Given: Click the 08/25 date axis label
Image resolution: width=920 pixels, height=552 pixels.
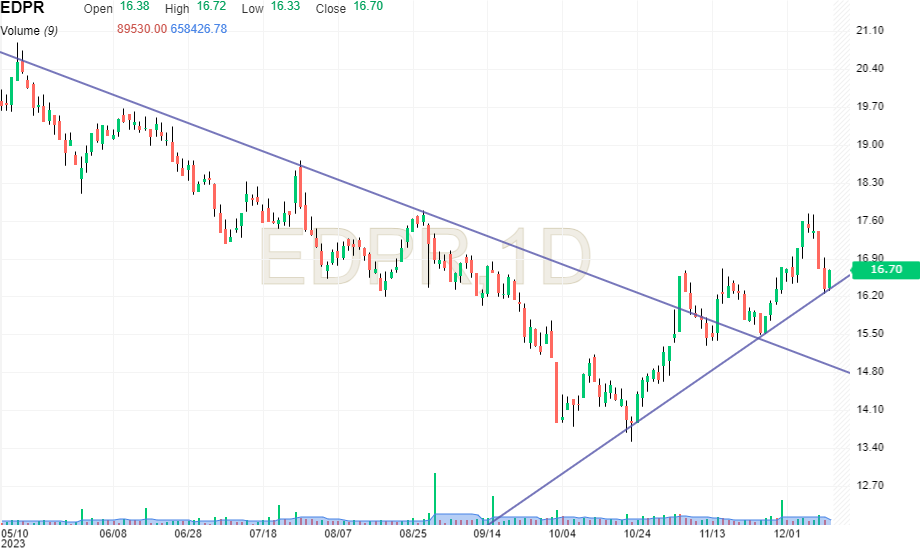Looking at the screenshot, I should pyautogui.click(x=413, y=534).
